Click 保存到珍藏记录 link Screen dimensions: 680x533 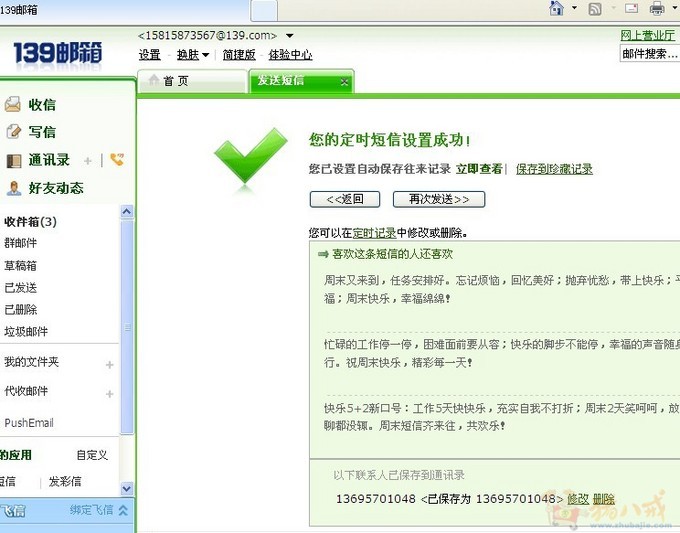(x=554, y=169)
